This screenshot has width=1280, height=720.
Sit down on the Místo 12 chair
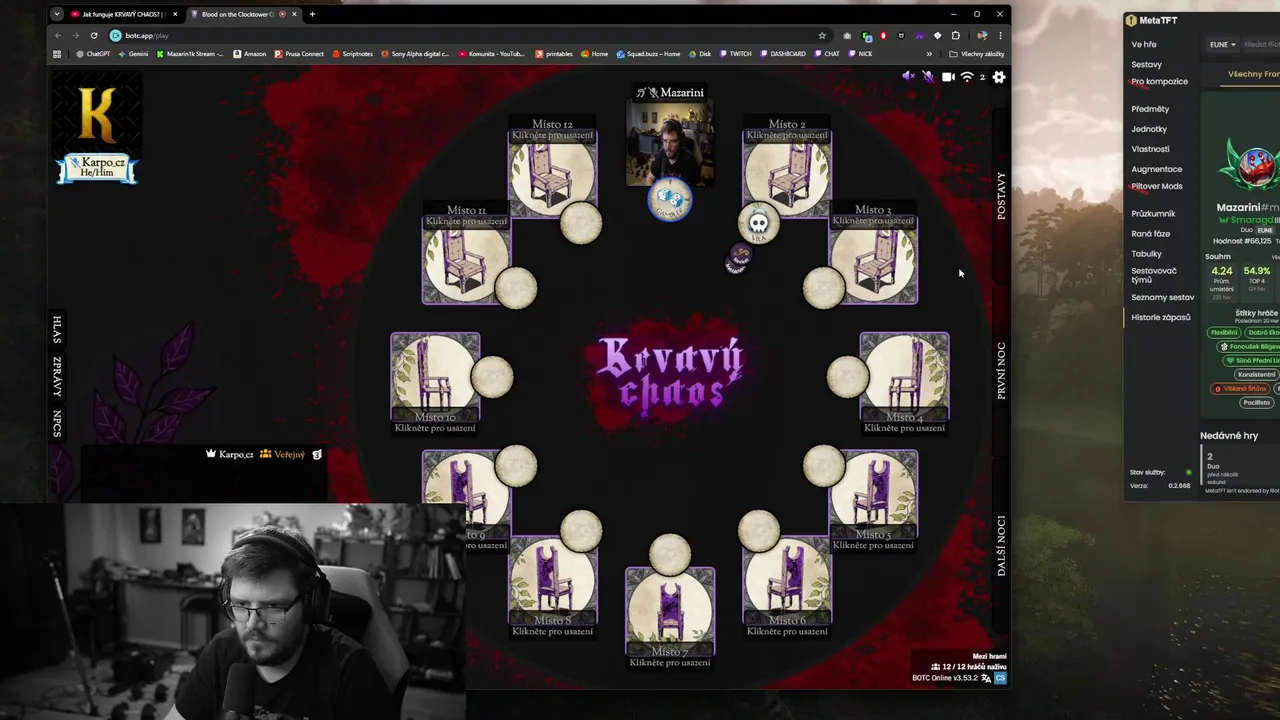pyautogui.click(x=552, y=173)
